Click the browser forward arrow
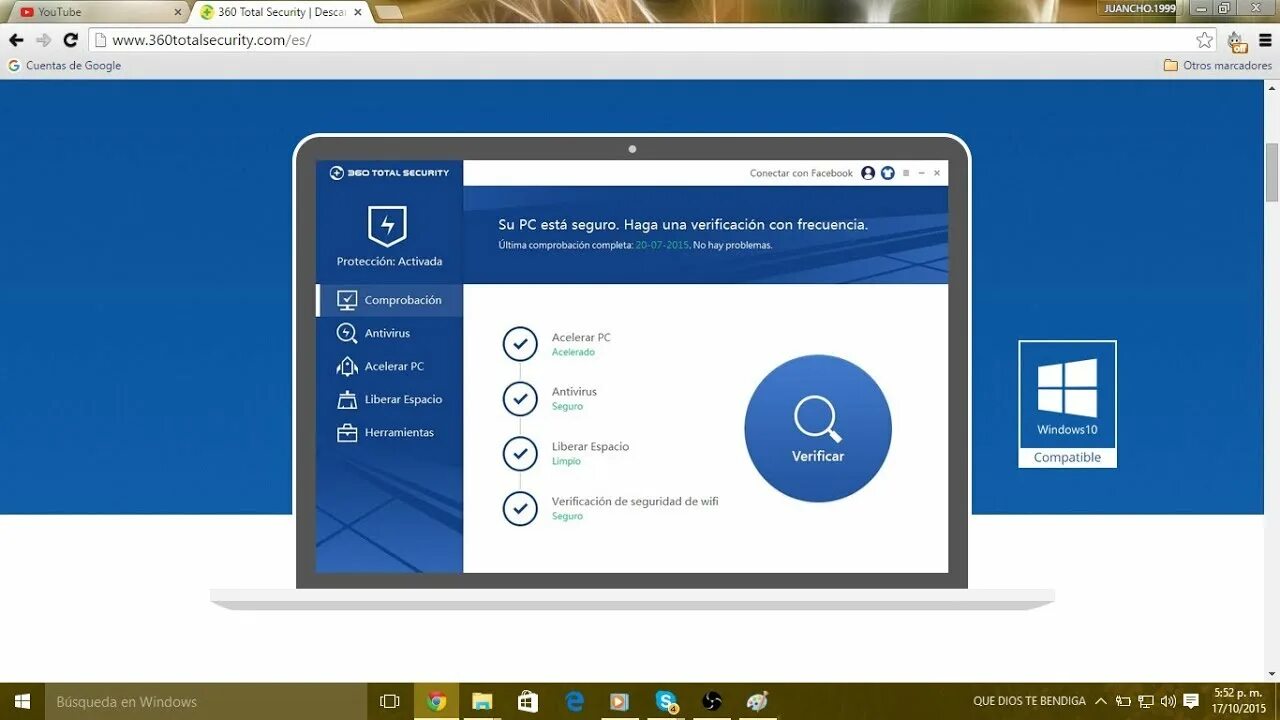 pos(43,40)
